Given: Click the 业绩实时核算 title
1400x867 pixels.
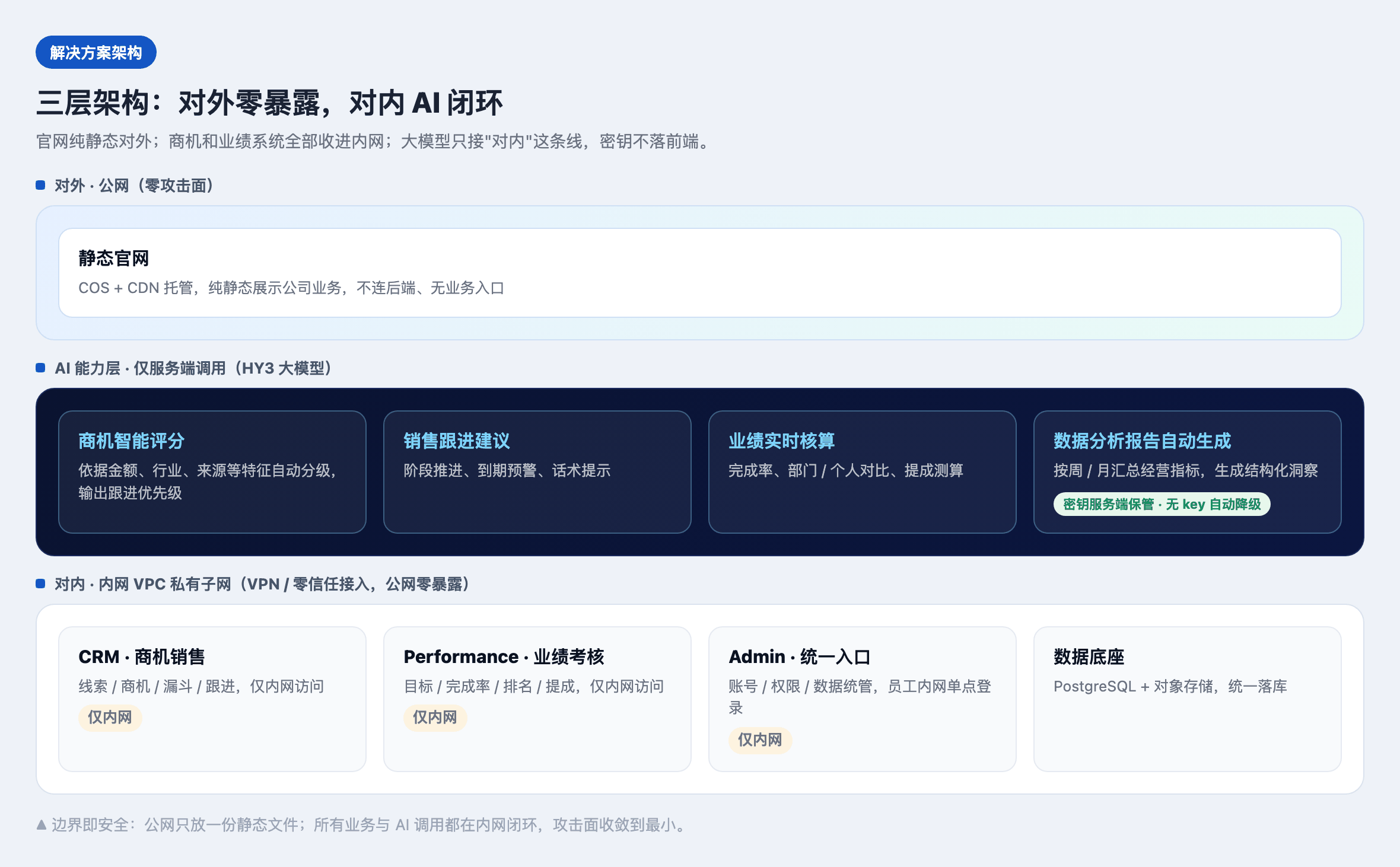Looking at the screenshot, I should (x=782, y=441).
